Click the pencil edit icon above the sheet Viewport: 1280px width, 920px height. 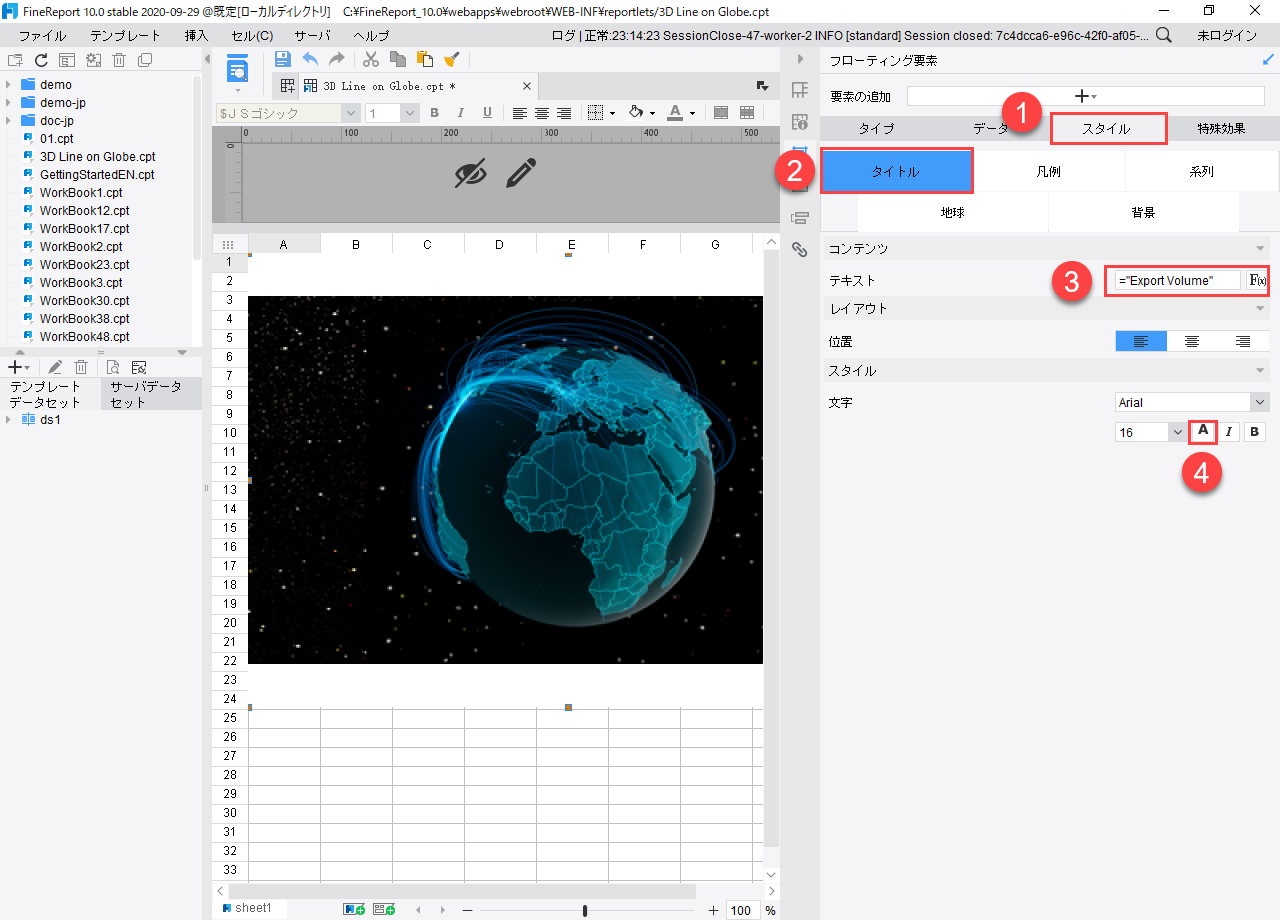(x=521, y=173)
